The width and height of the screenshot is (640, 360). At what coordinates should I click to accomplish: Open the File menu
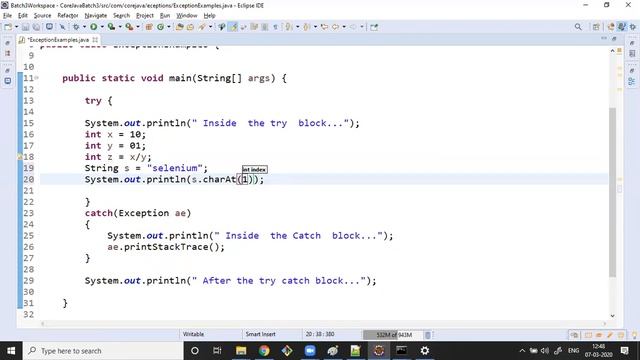[x=7, y=16]
